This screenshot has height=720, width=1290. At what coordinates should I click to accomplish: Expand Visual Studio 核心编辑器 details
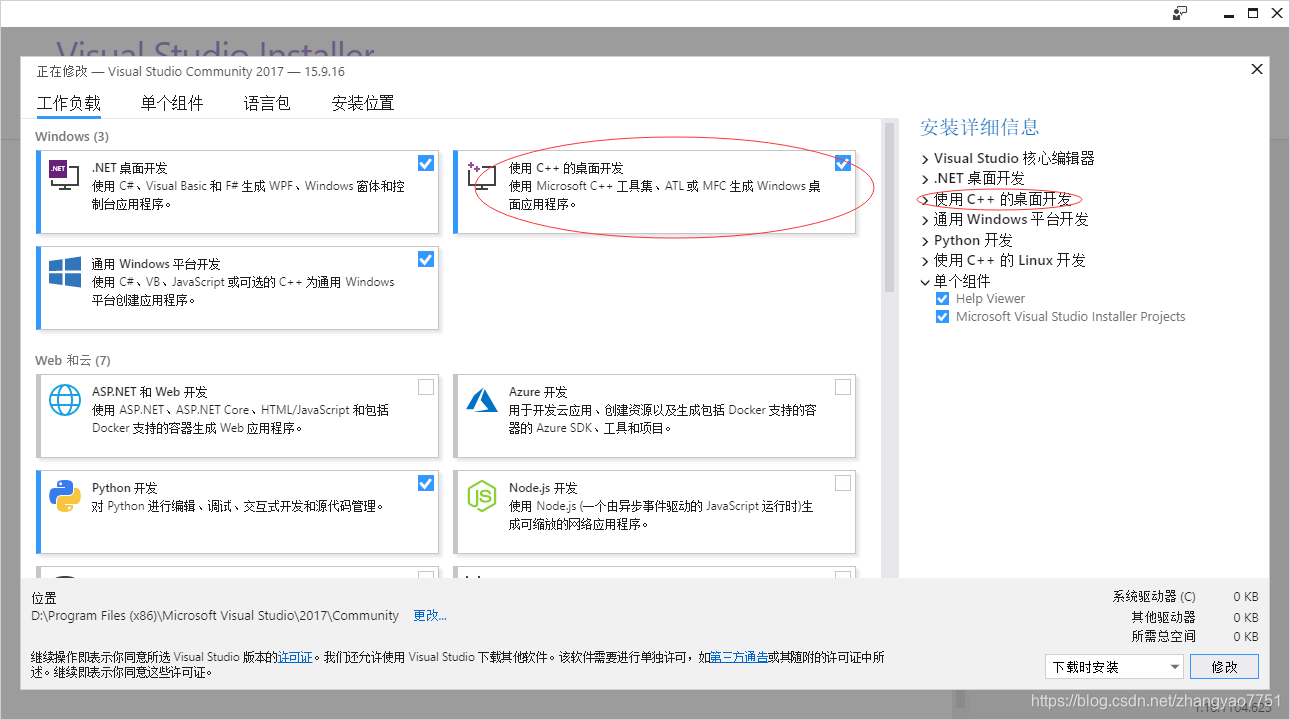pos(925,159)
